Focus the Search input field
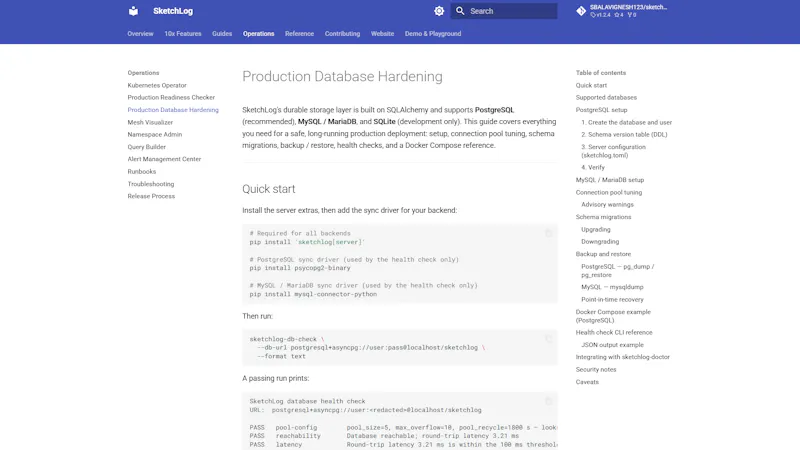Image resolution: width=800 pixels, height=450 pixels. [x=504, y=11]
